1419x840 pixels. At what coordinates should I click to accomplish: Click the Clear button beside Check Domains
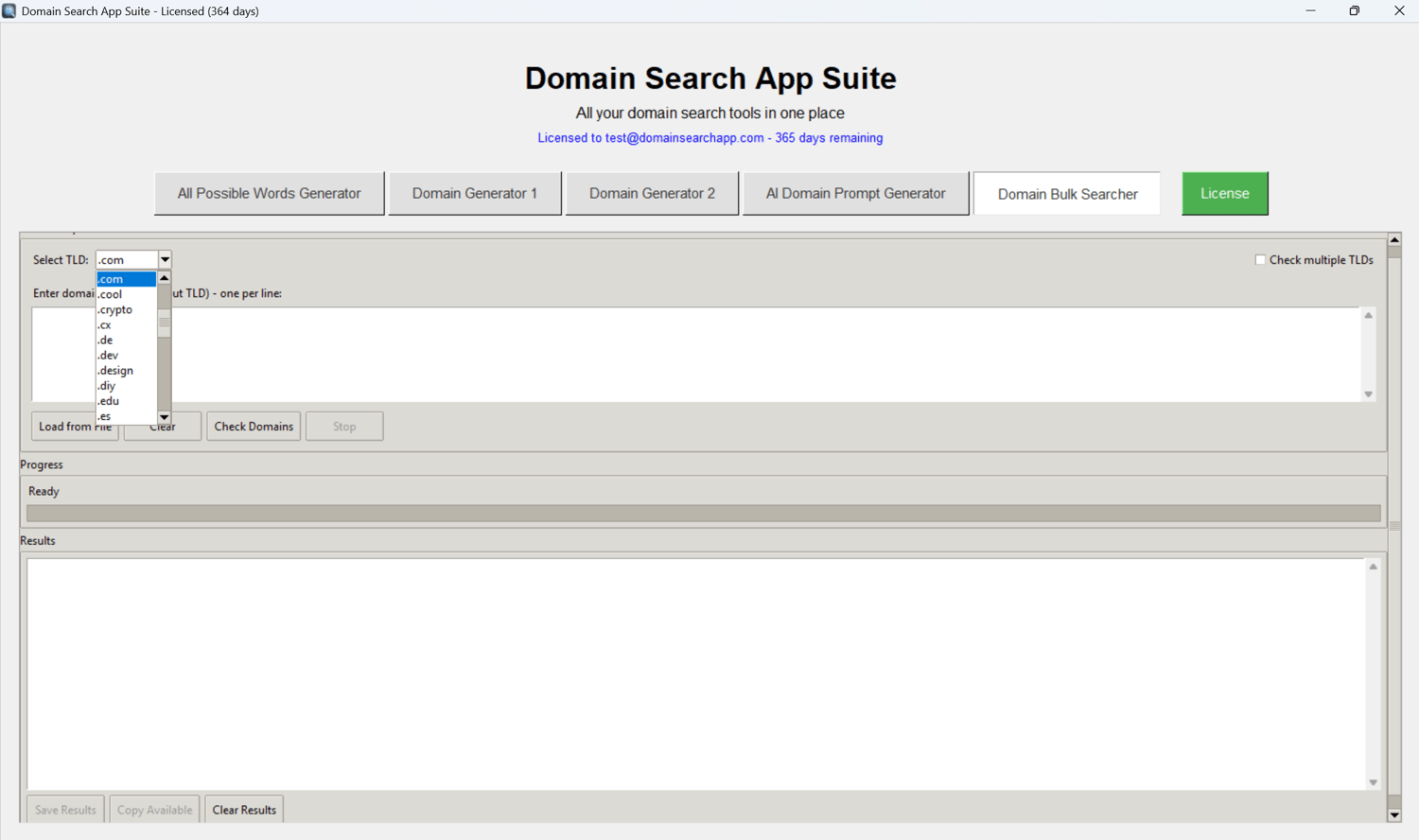coord(163,427)
